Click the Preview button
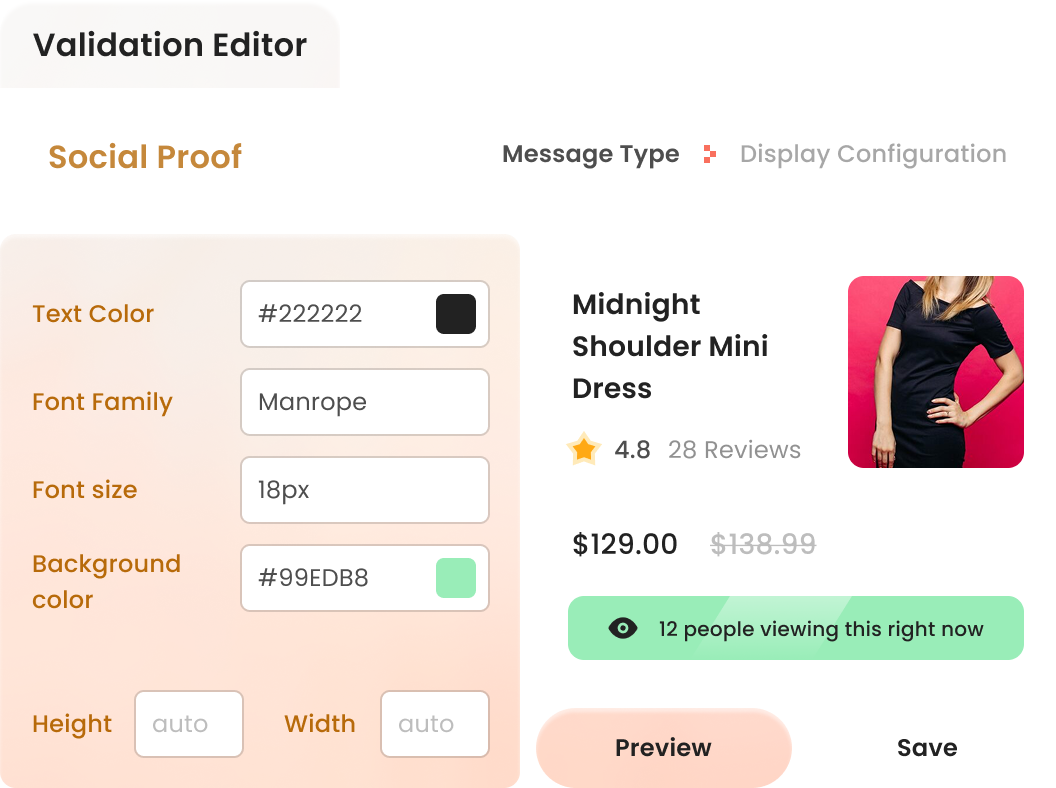This screenshot has width=1056, height=788. click(663, 748)
